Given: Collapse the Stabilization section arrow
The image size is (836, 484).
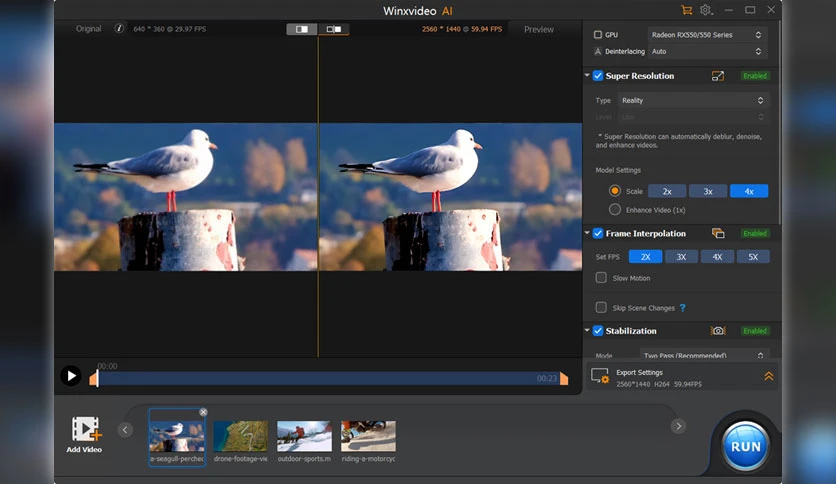Looking at the screenshot, I should [587, 331].
